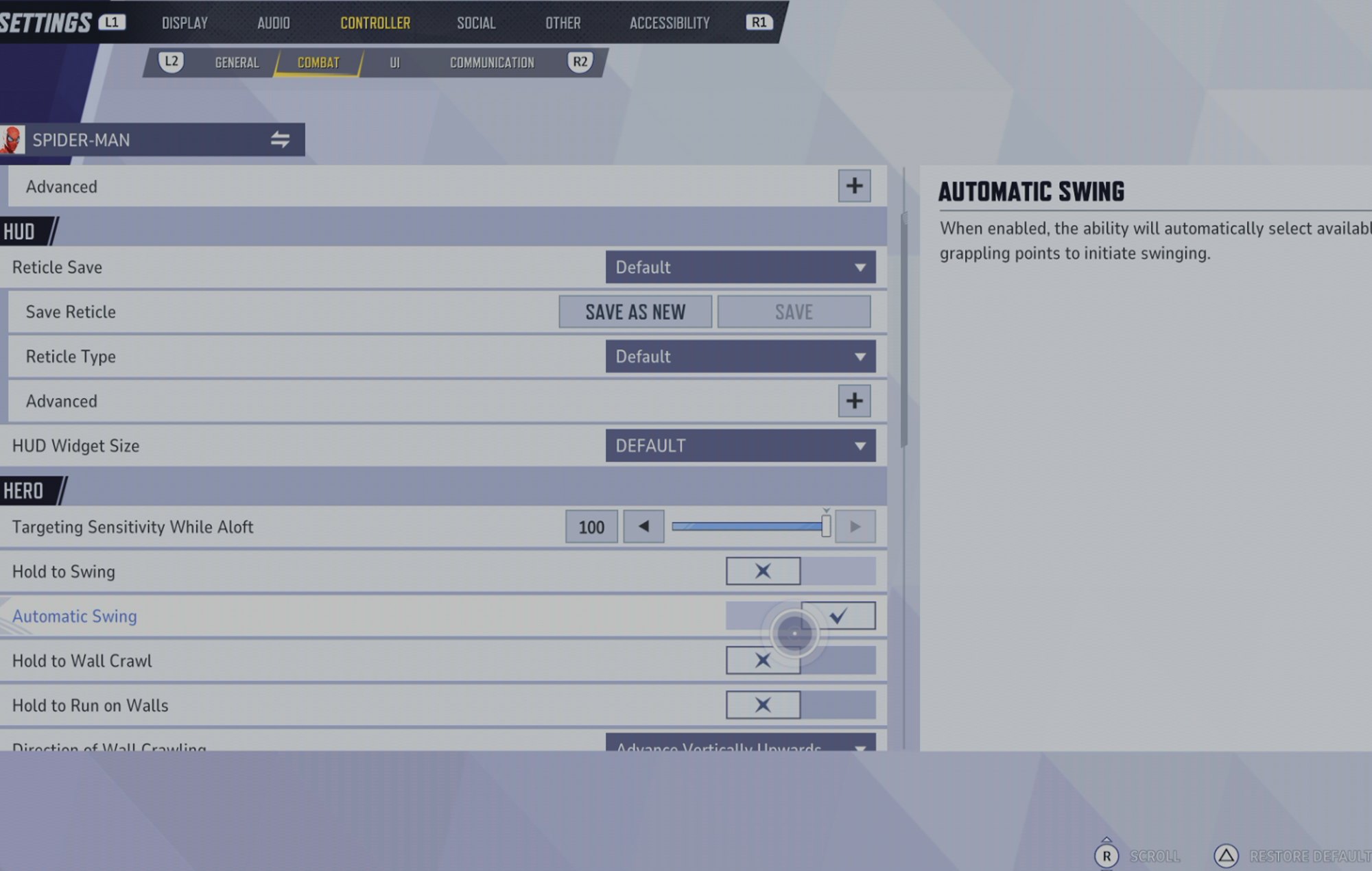Click the Save As New button
This screenshot has width=1372, height=871.
(x=635, y=312)
